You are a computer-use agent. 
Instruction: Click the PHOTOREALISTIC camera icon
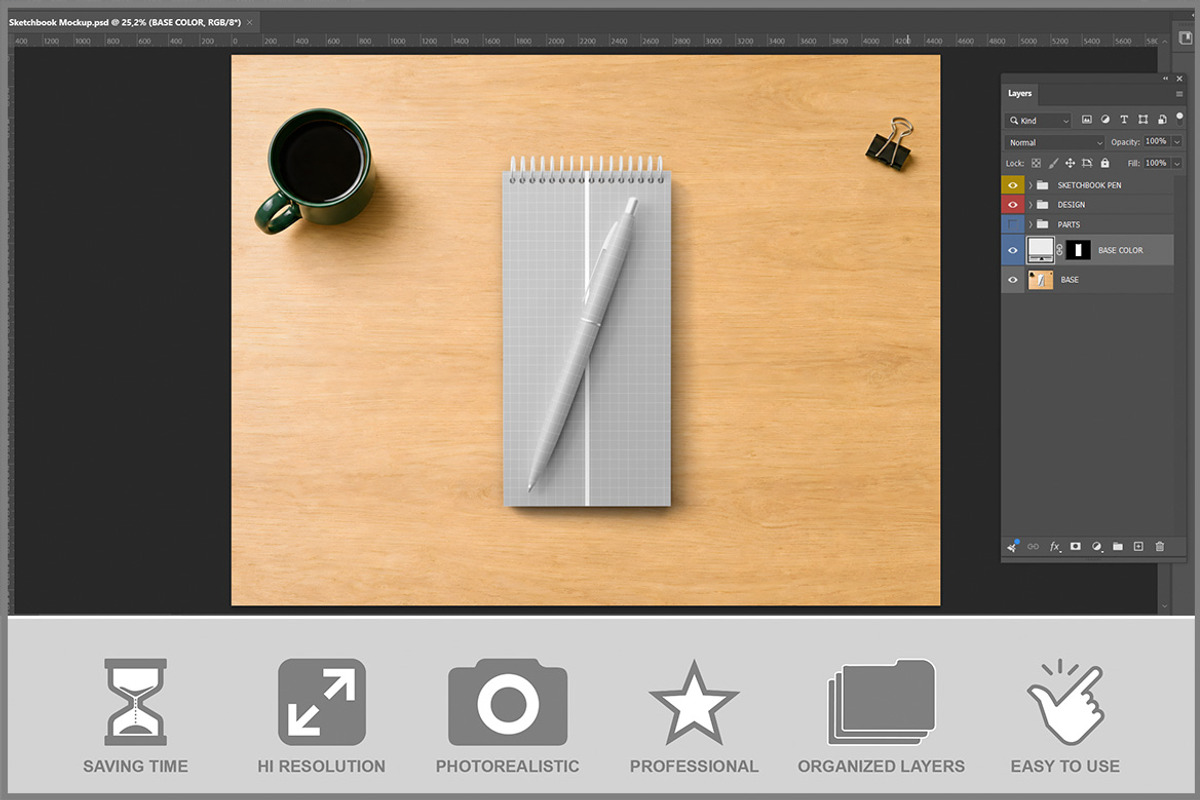(x=507, y=702)
